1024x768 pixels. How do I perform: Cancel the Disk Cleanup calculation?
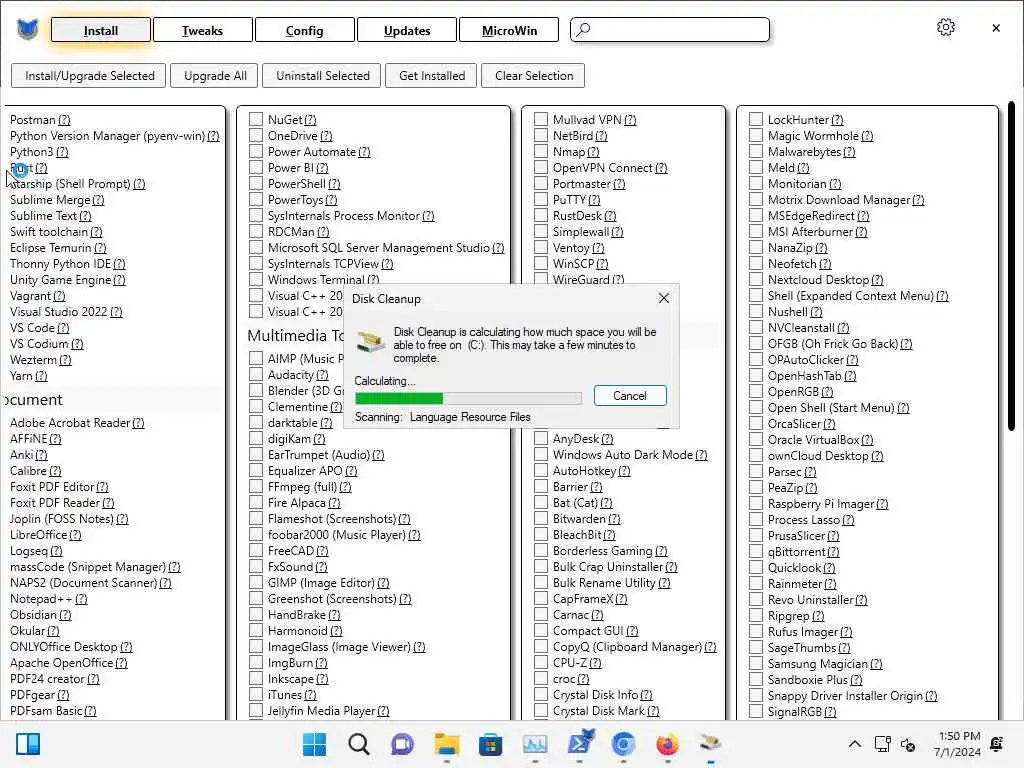click(630, 396)
